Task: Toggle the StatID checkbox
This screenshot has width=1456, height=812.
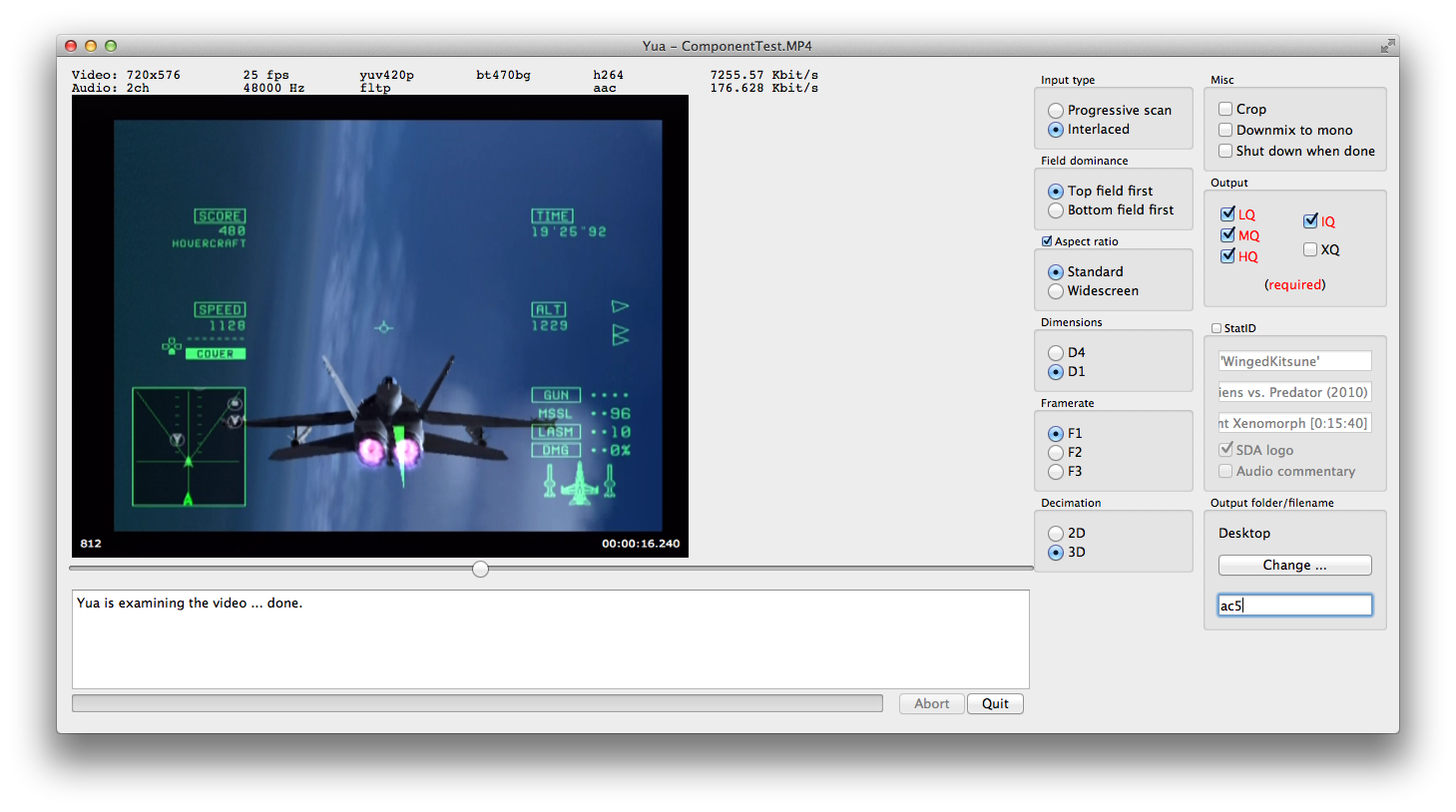Action: click(x=1216, y=328)
